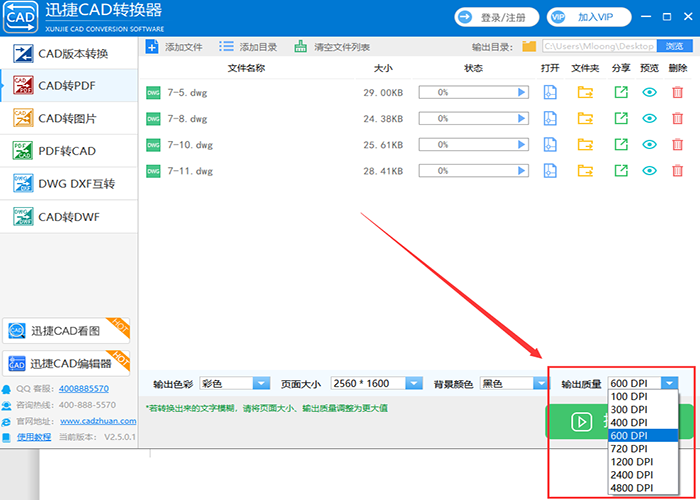Share the 7-10.dwg file
This screenshot has width=700, height=500.
point(621,145)
